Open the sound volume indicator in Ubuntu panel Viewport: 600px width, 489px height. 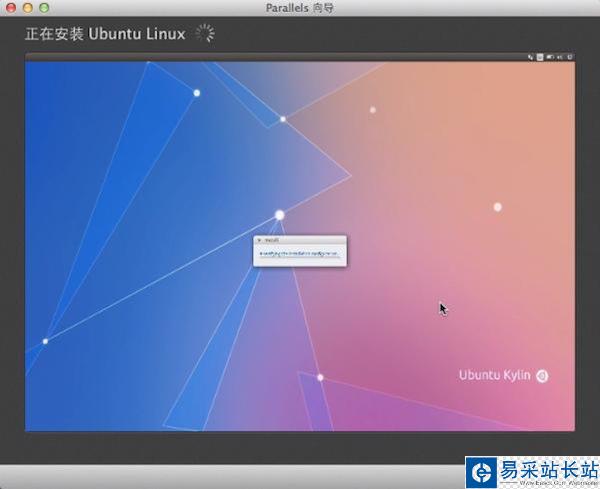pyautogui.click(x=560, y=57)
